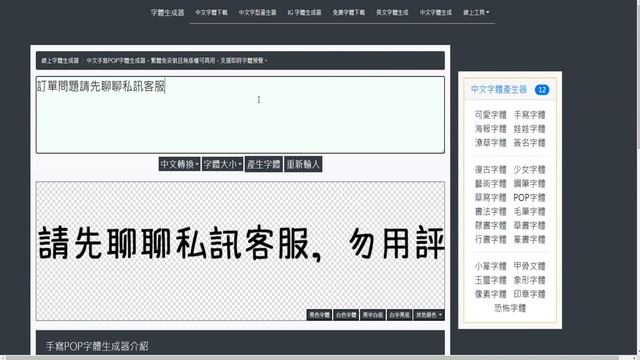
Task: Open the 中文字體下載 nav item
Action: [211, 12]
